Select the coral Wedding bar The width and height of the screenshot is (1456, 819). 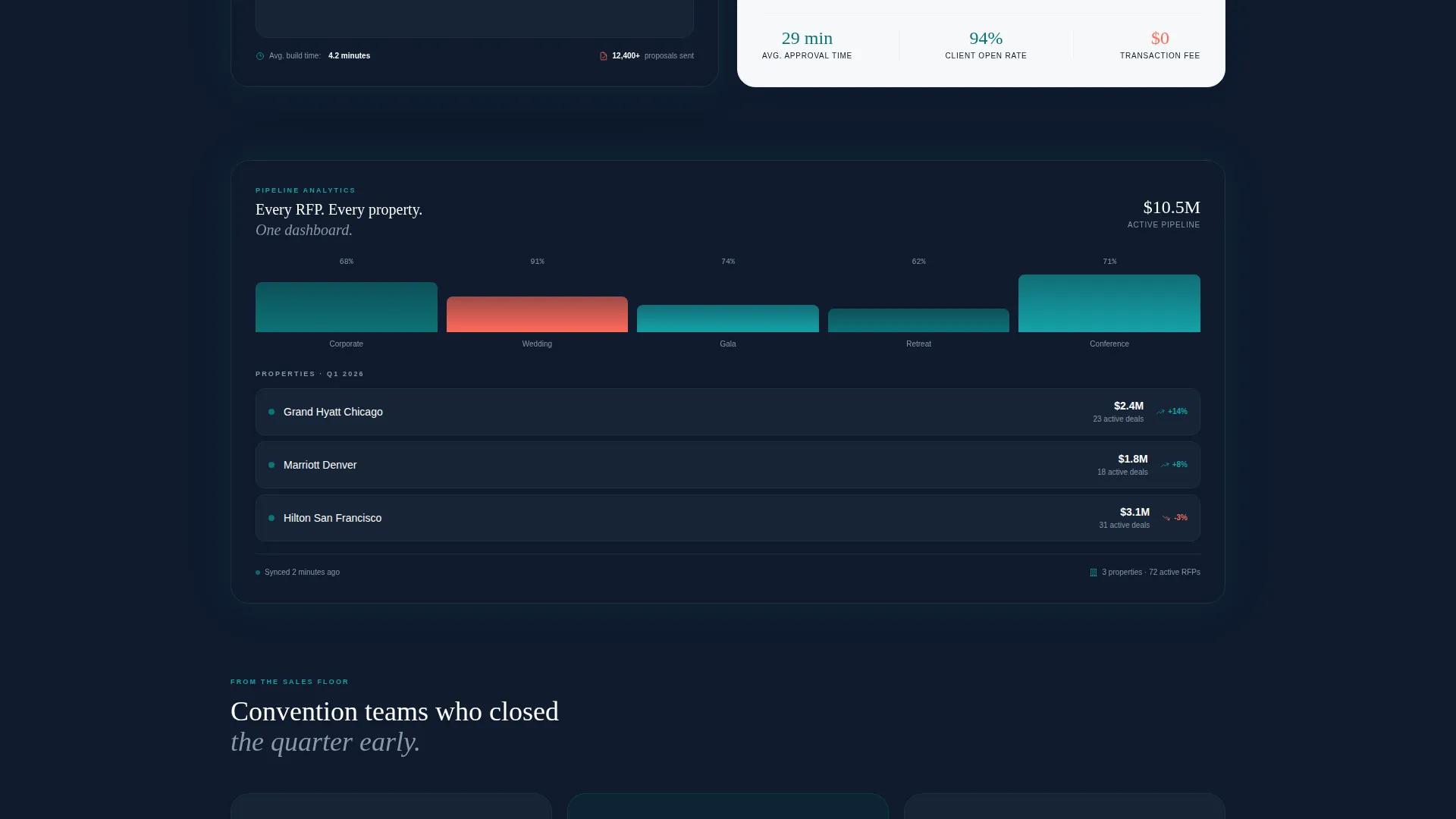tap(537, 314)
